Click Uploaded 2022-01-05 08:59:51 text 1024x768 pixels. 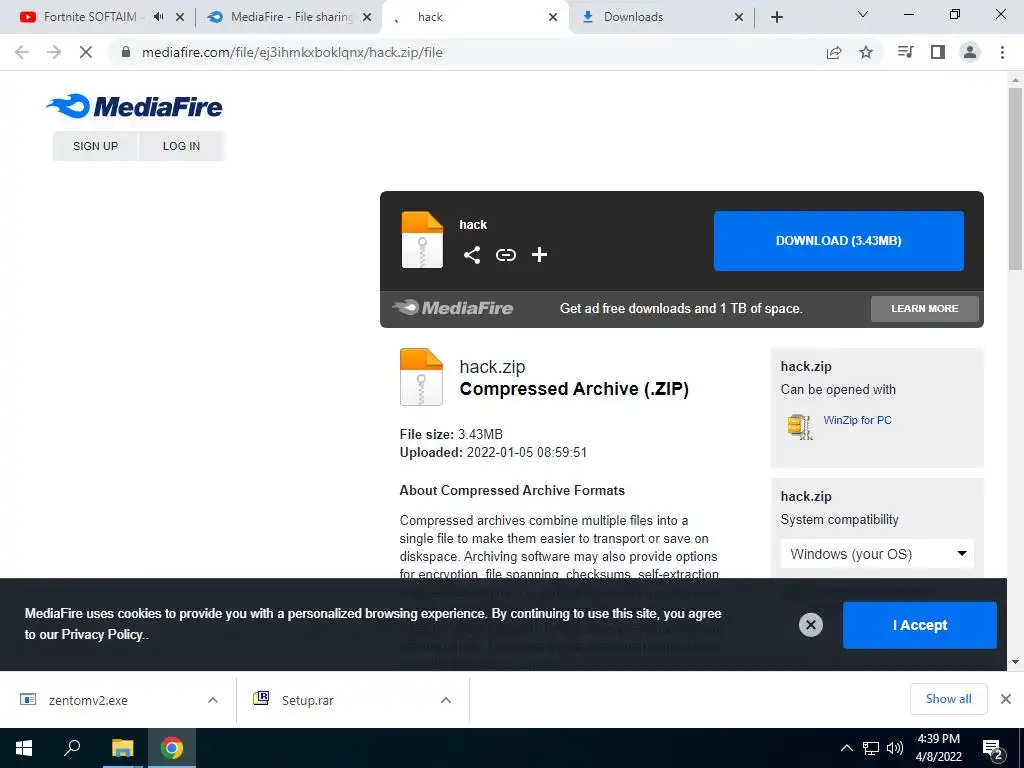pos(493,452)
